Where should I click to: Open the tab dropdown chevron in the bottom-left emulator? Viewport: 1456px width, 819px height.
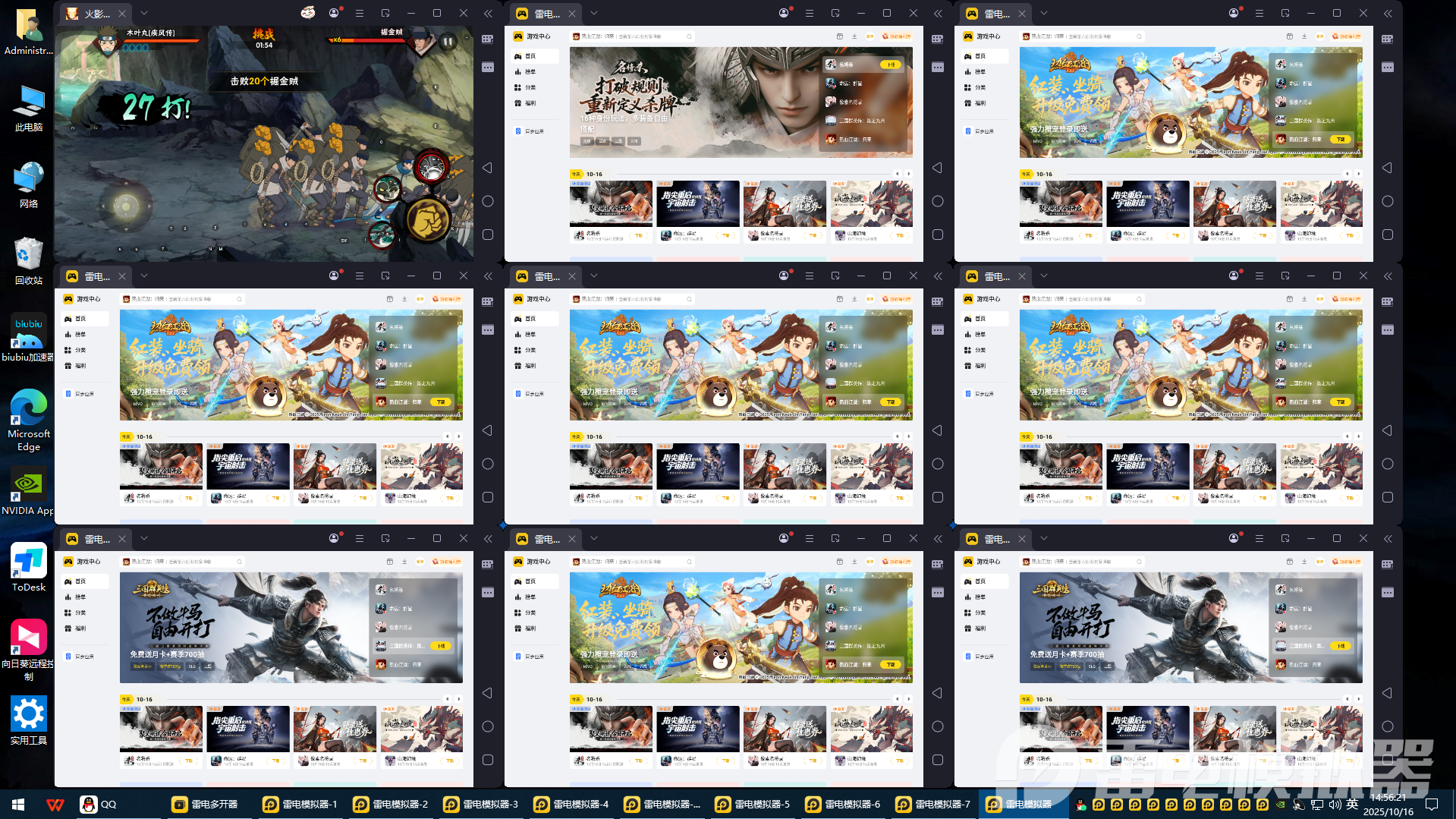coord(144,538)
